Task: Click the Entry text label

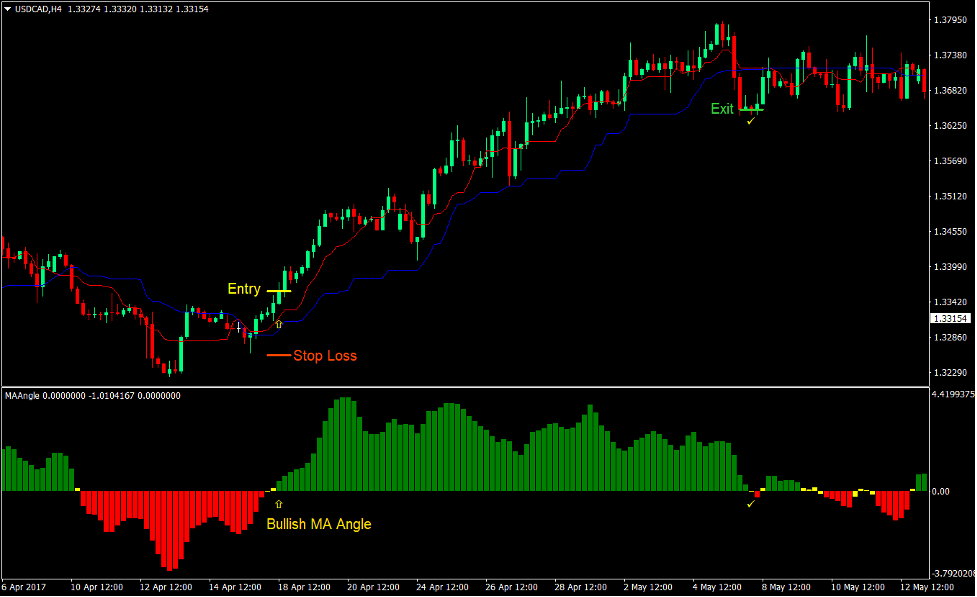Action: (244, 290)
